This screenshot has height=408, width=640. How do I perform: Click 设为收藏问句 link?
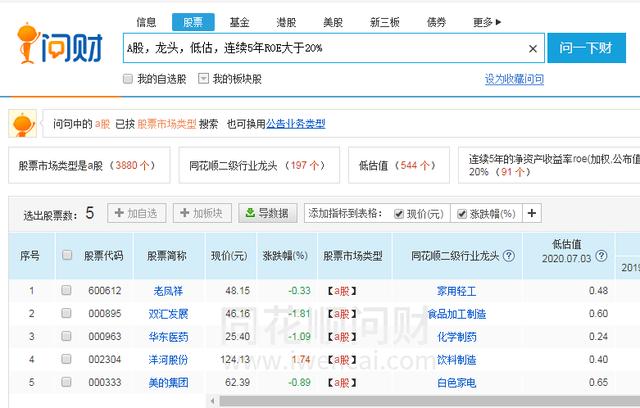[514, 79]
